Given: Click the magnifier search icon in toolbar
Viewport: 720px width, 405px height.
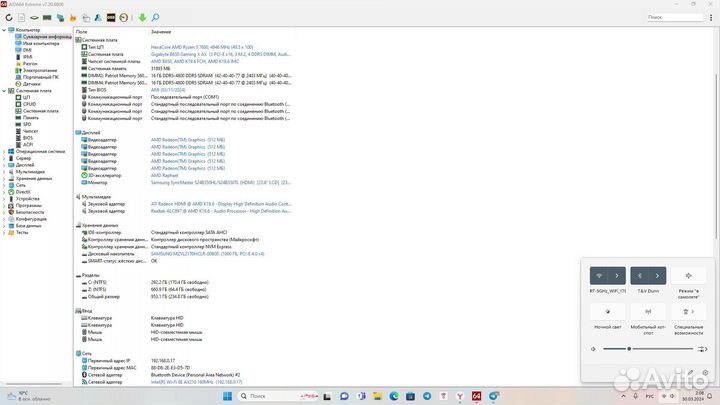Looking at the screenshot, I should pyautogui.click(x=155, y=17).
